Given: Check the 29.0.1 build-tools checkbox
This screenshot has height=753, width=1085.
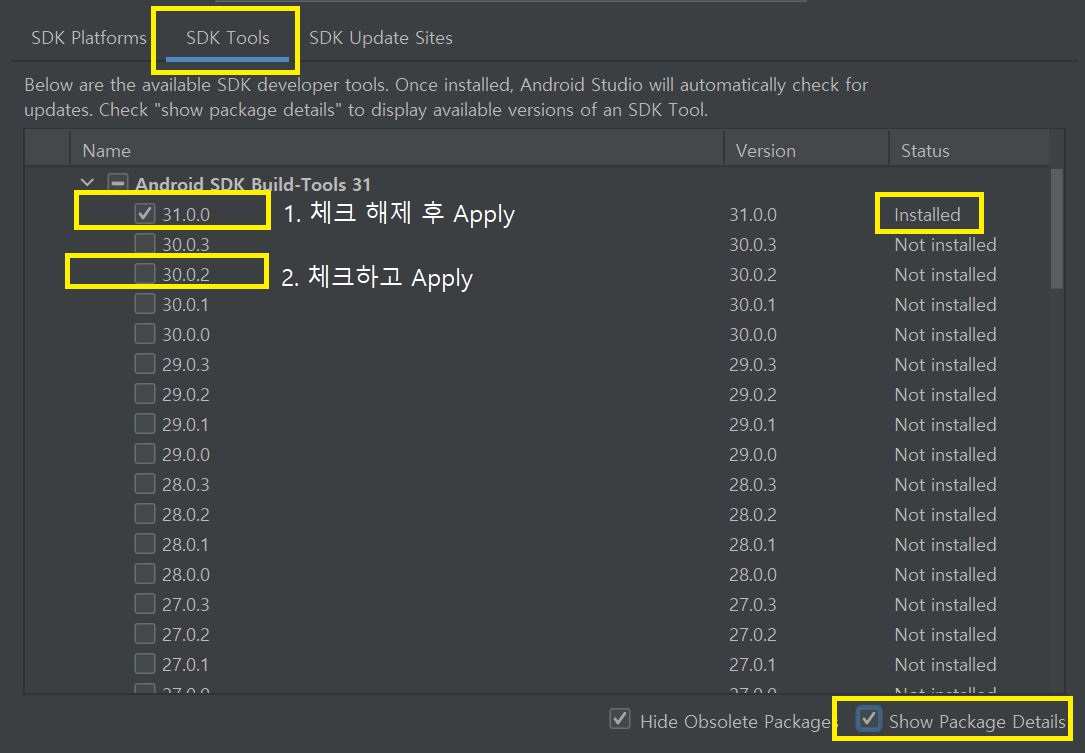Looking at the screenshot, I should [x=145, y=424].
